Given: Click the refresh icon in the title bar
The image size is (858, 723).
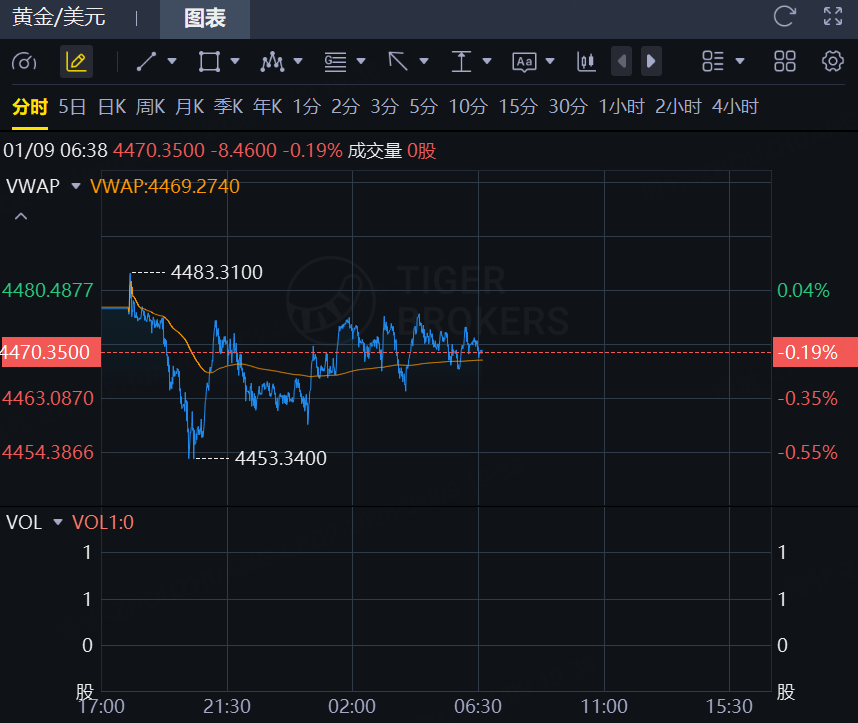Looking at the screenshot, I should click(x=785, y=16).
